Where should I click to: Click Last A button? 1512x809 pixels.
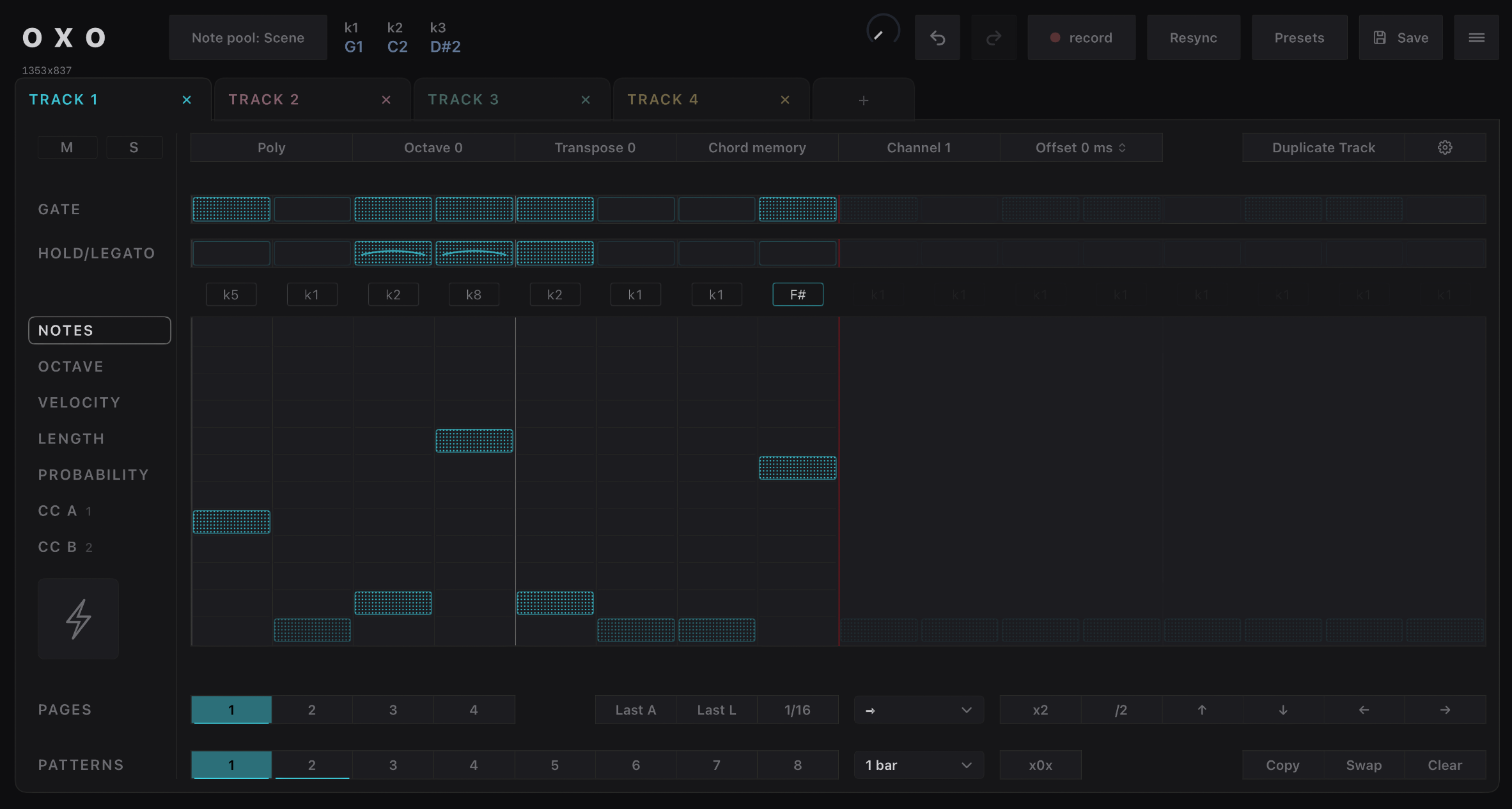pos(635,710)
